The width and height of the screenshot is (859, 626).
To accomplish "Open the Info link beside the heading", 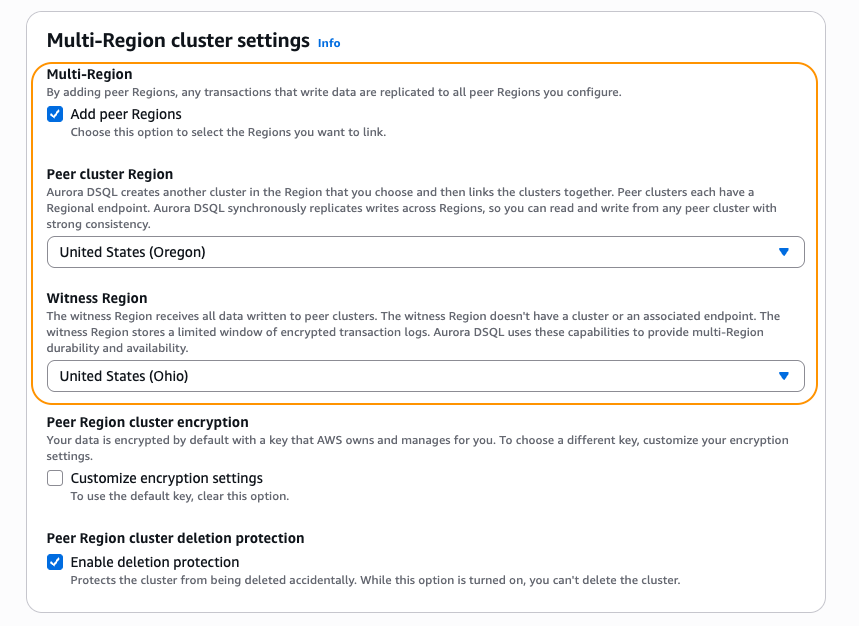I will click(x=328, y=43).
